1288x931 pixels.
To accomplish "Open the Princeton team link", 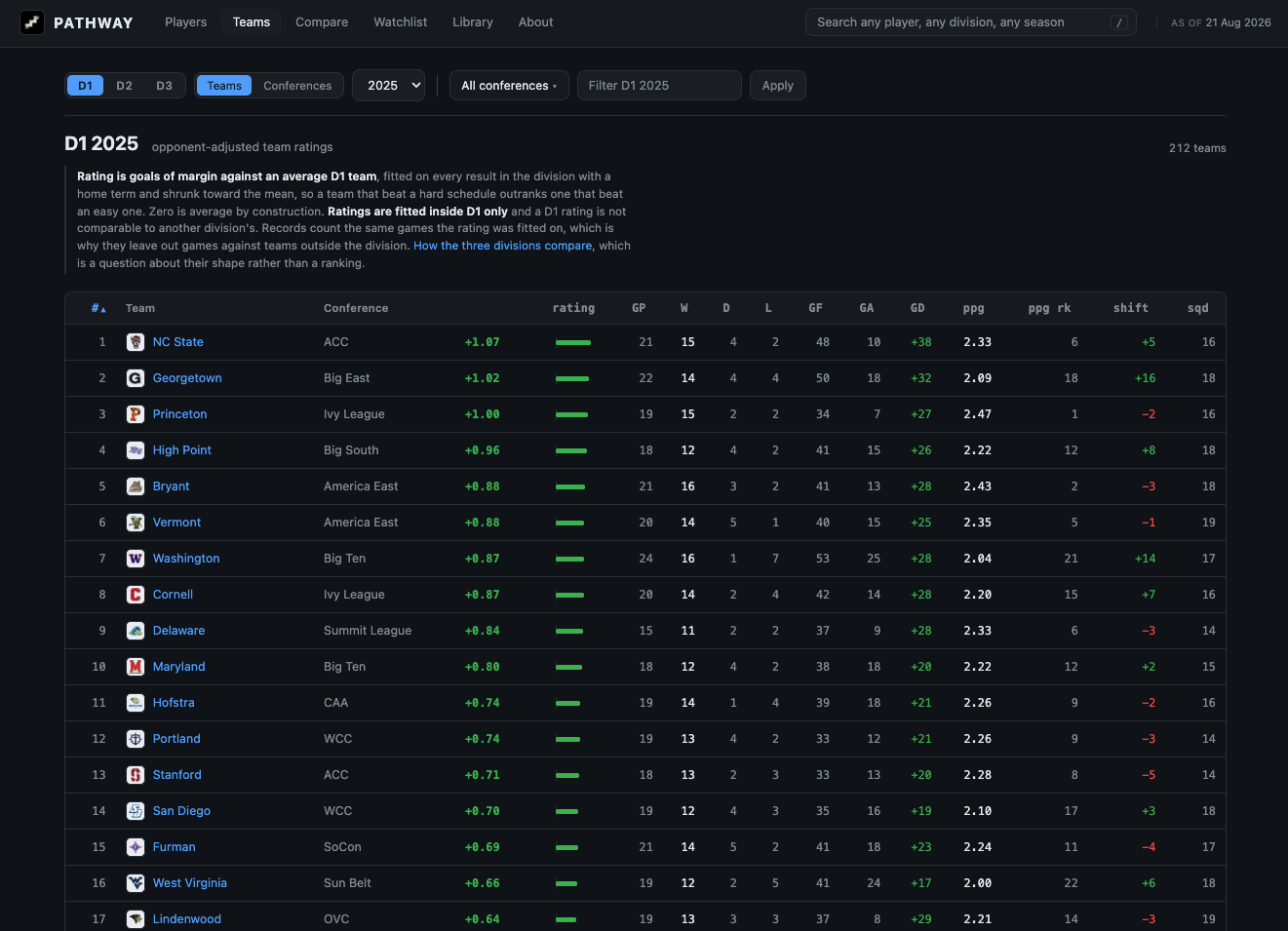I will [x=180, y=414].
